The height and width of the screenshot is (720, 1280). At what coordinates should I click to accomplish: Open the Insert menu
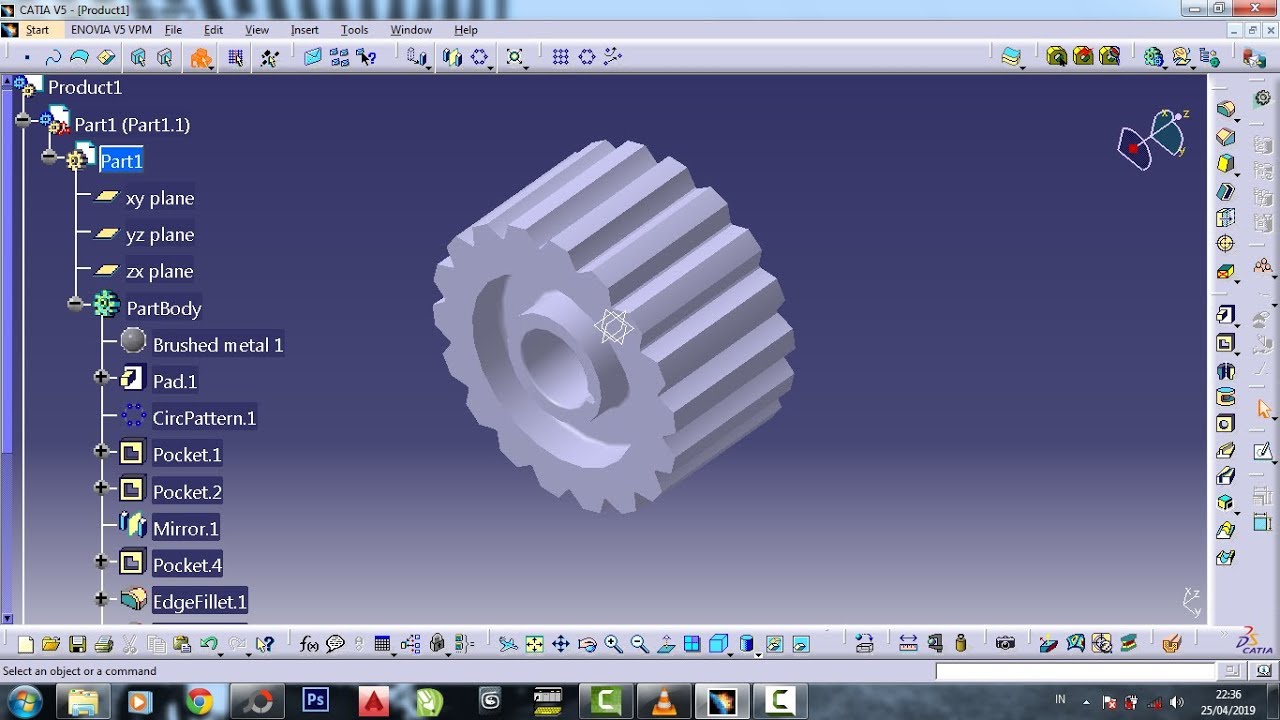tap(305, 30)
